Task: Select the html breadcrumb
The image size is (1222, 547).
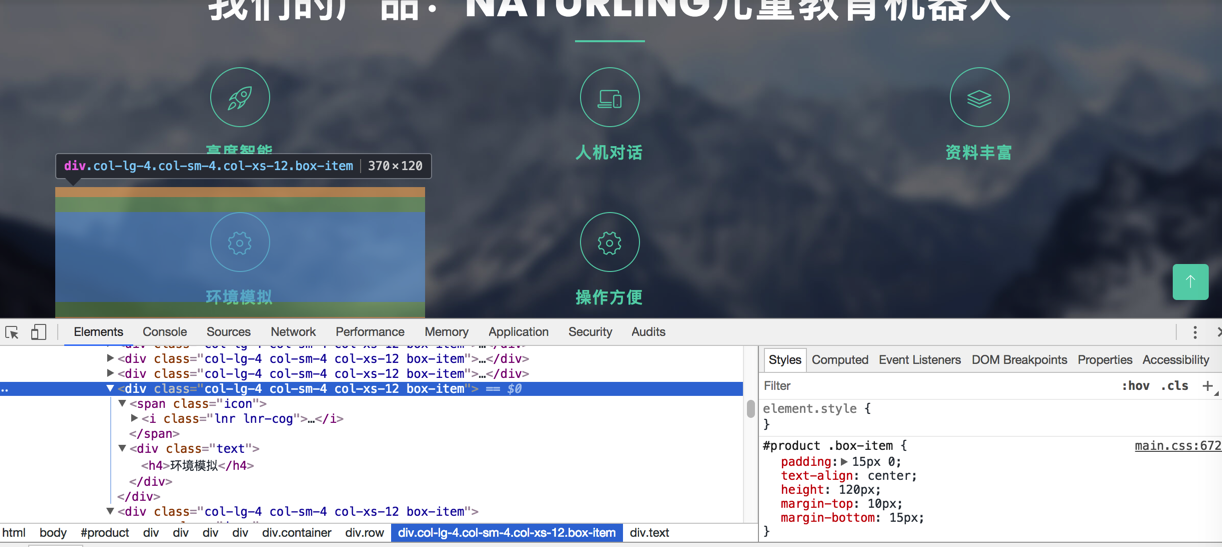Action: 14,533
